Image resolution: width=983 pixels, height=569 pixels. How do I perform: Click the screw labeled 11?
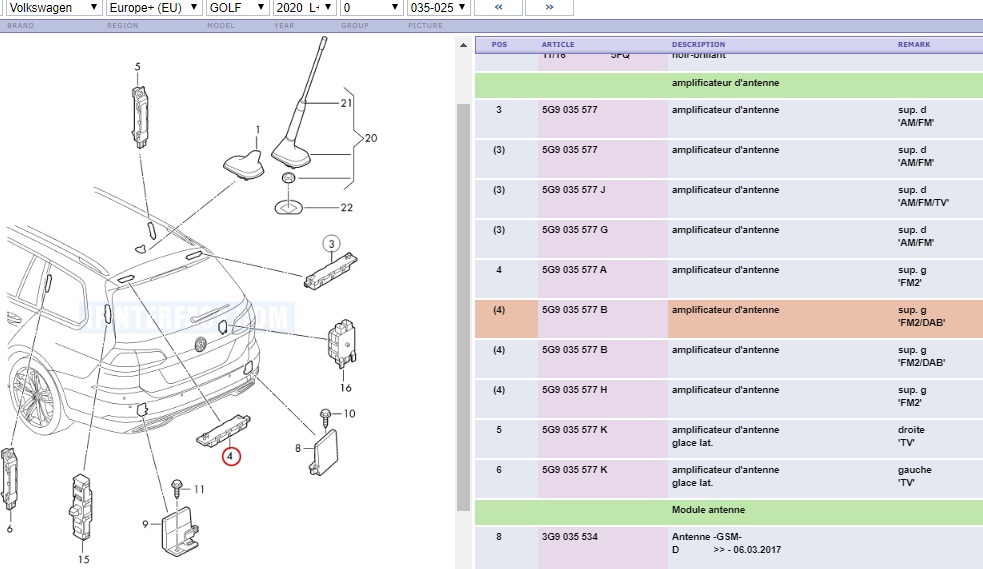pyautogui.click(x=177, y=487)
